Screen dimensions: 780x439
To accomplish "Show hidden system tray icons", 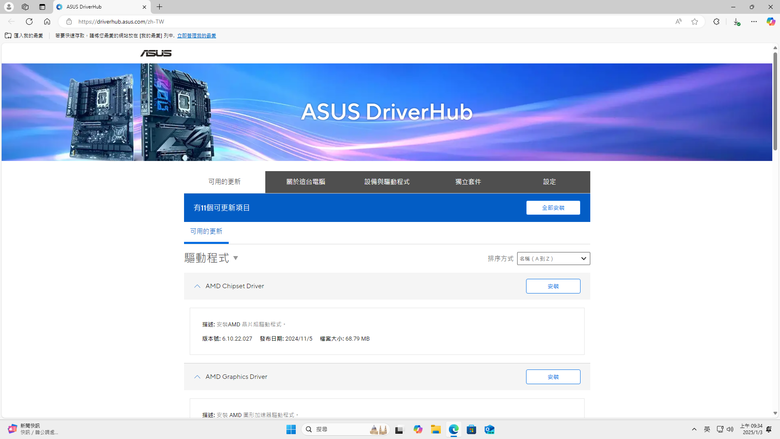I will tap(694, 430).
